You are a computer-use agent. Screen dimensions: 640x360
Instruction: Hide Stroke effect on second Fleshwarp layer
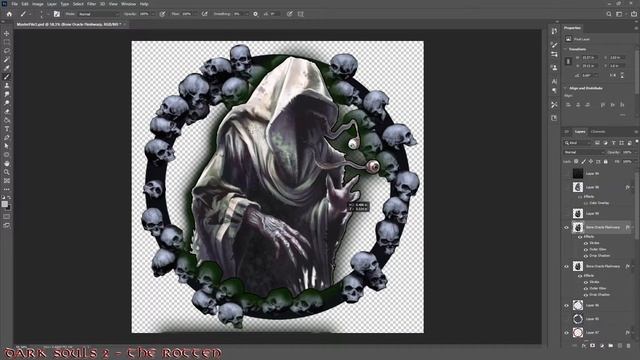click(586, 282)
